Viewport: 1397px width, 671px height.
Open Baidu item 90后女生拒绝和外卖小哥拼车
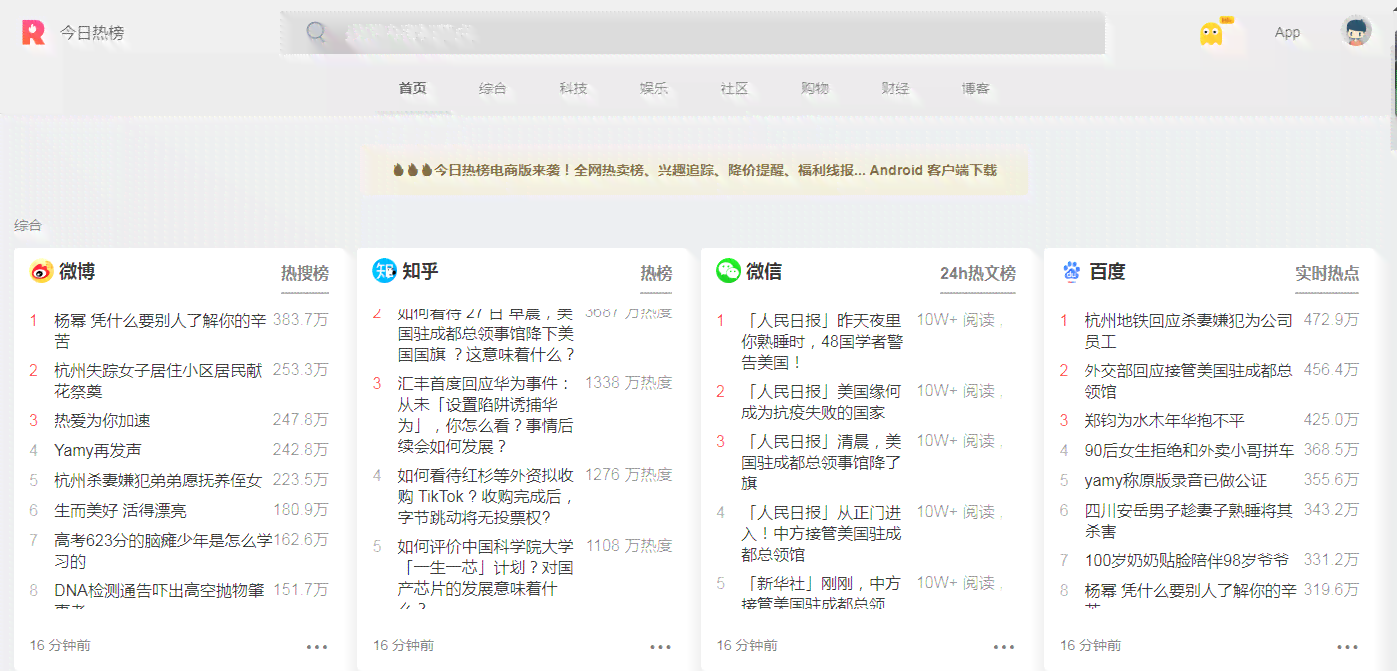[x=1189, y=451]
